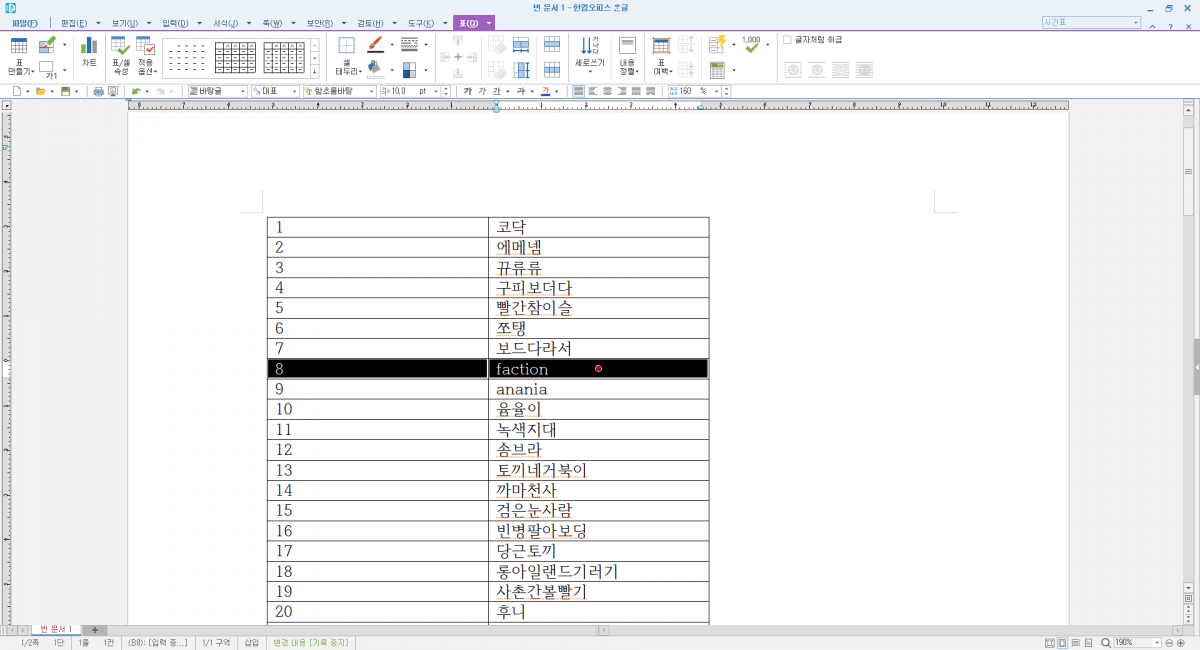
Task: Click the cell fill paint bucket icon
Action: [375, 70]
